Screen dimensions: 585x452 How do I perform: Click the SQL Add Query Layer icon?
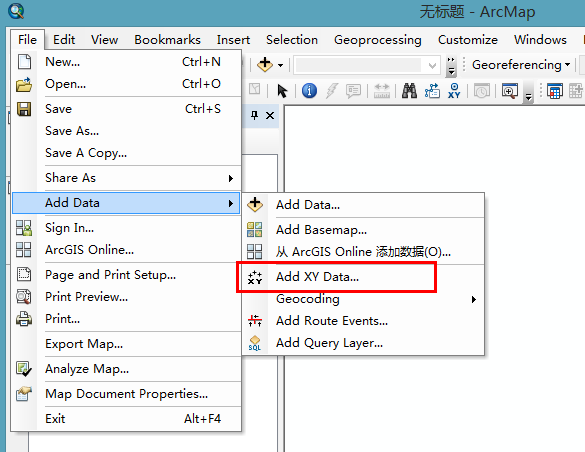click(x=255, y=343)
